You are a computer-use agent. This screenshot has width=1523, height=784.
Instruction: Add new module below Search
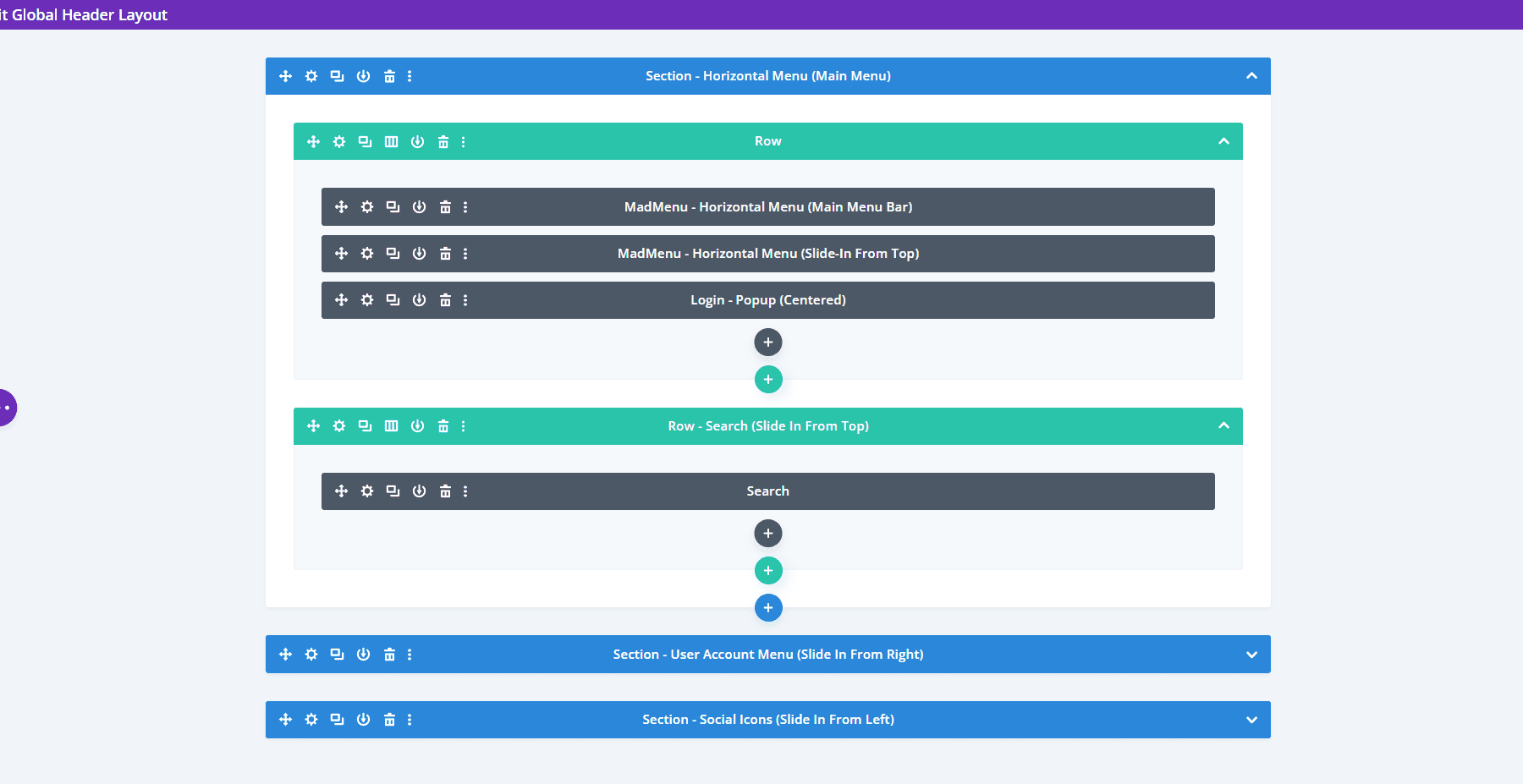coord(768,534)
